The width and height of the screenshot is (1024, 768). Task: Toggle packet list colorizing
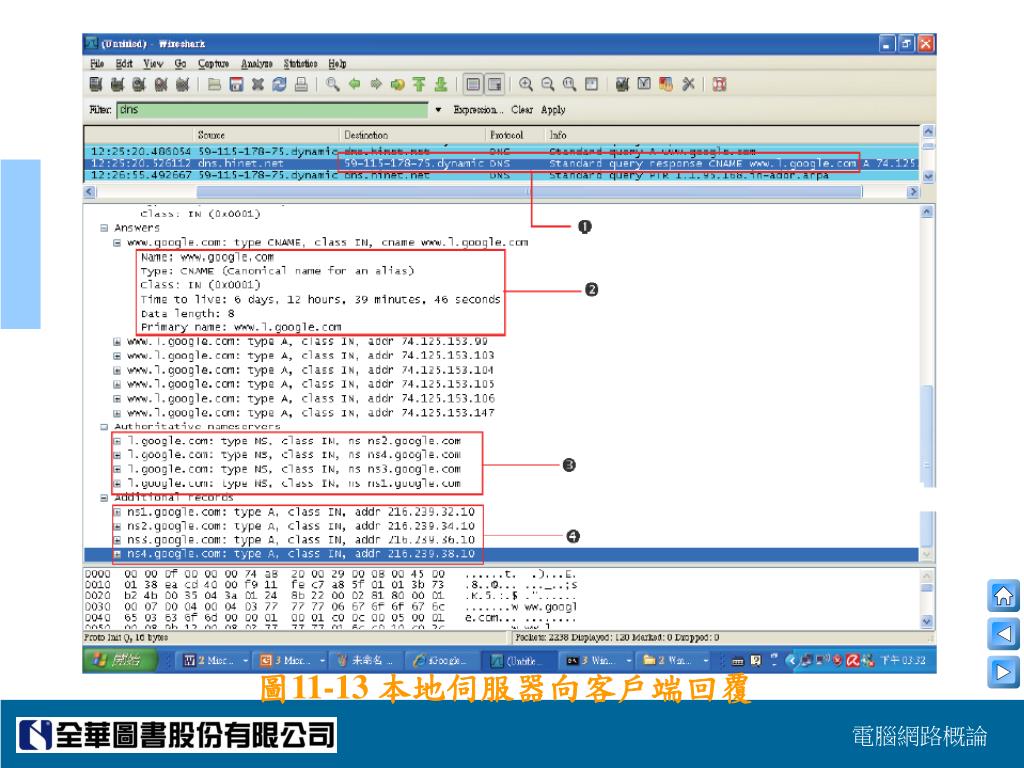[473, 84]
